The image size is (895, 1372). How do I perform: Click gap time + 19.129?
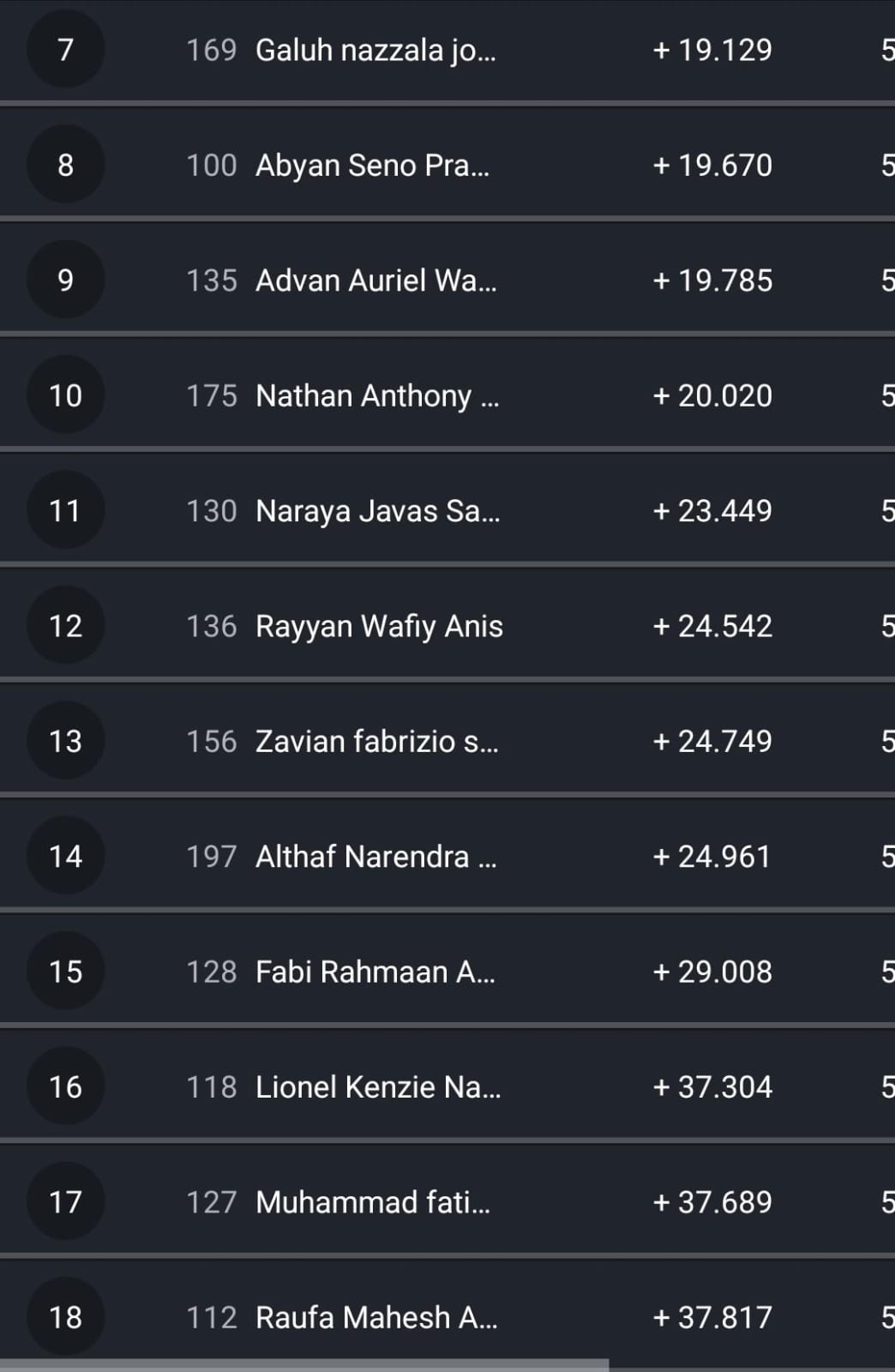point(712,50)
